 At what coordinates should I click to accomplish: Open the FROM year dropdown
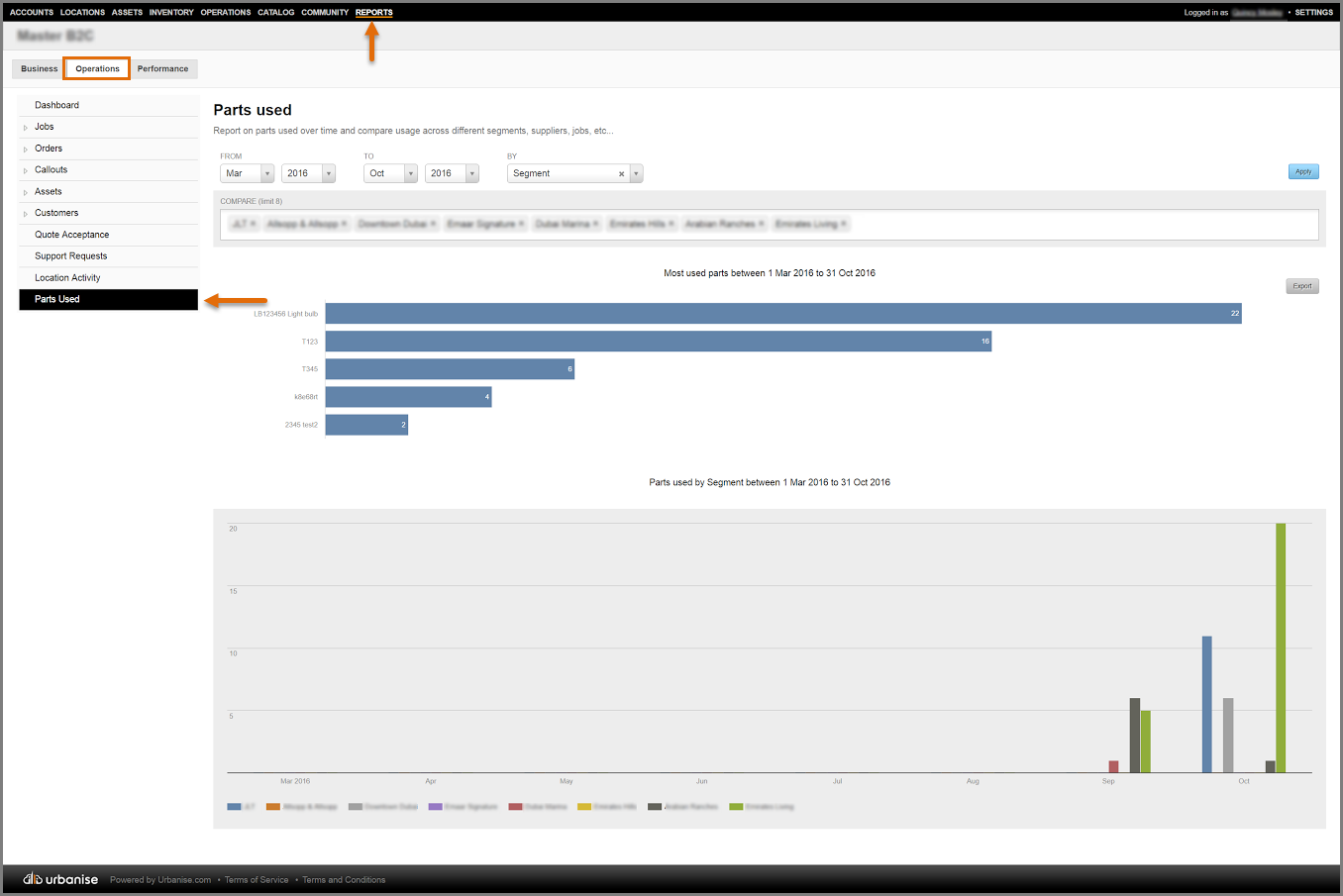[308, 173]
